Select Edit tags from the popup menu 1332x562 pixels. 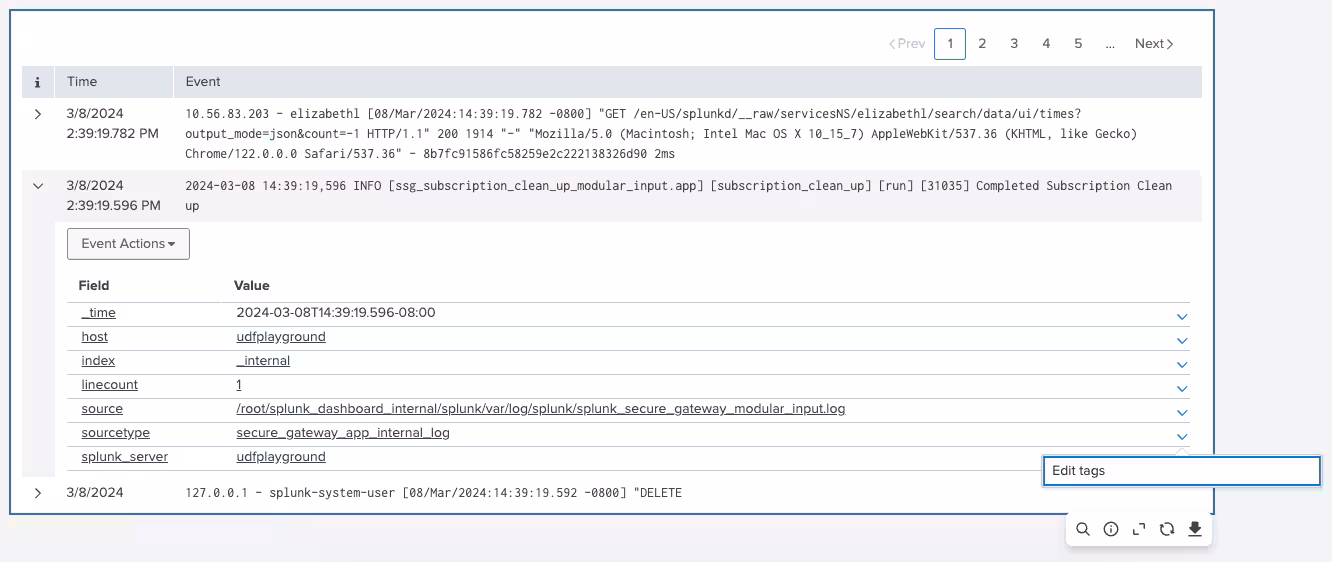[1180, 471]
